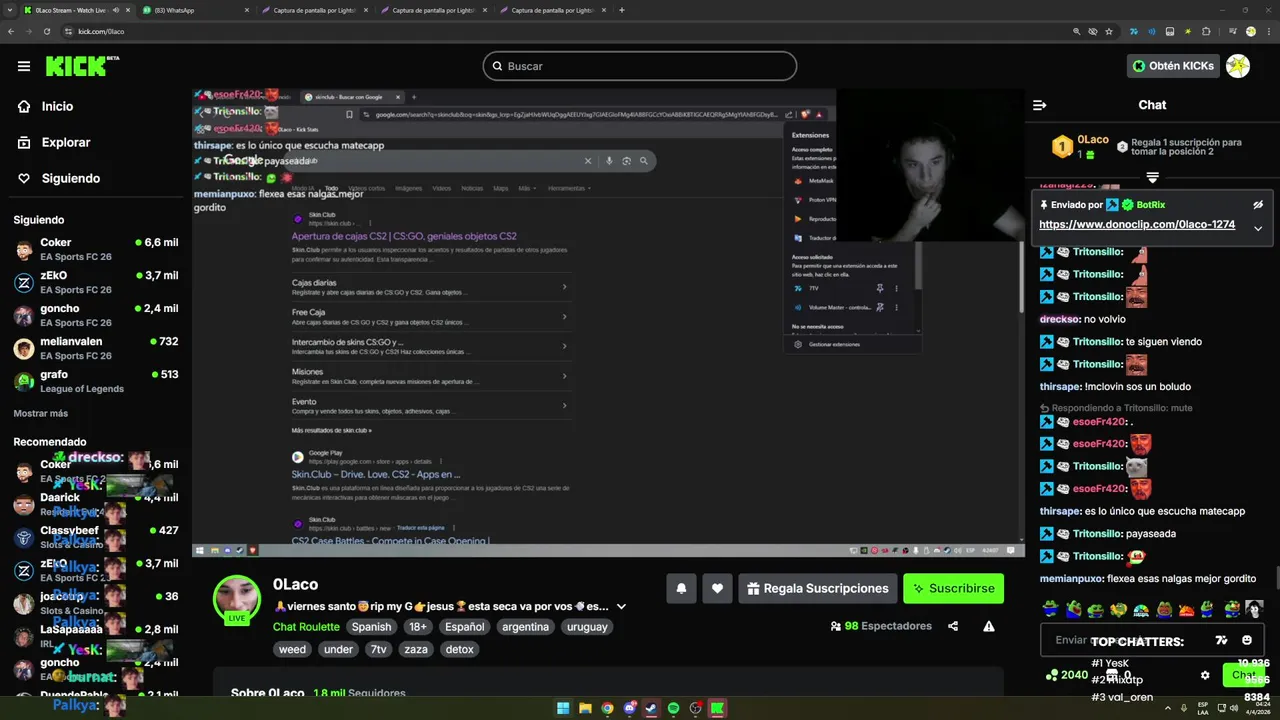The width and height of the screenshot is (1280, 720).
Task: Reload the page
Action: [47, 31]
